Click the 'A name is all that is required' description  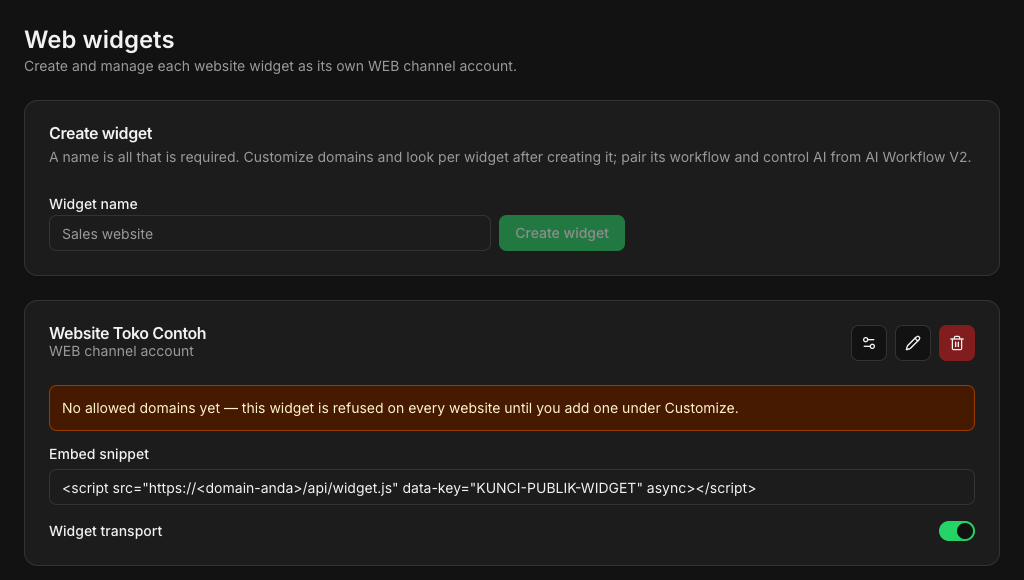[510, 157]
